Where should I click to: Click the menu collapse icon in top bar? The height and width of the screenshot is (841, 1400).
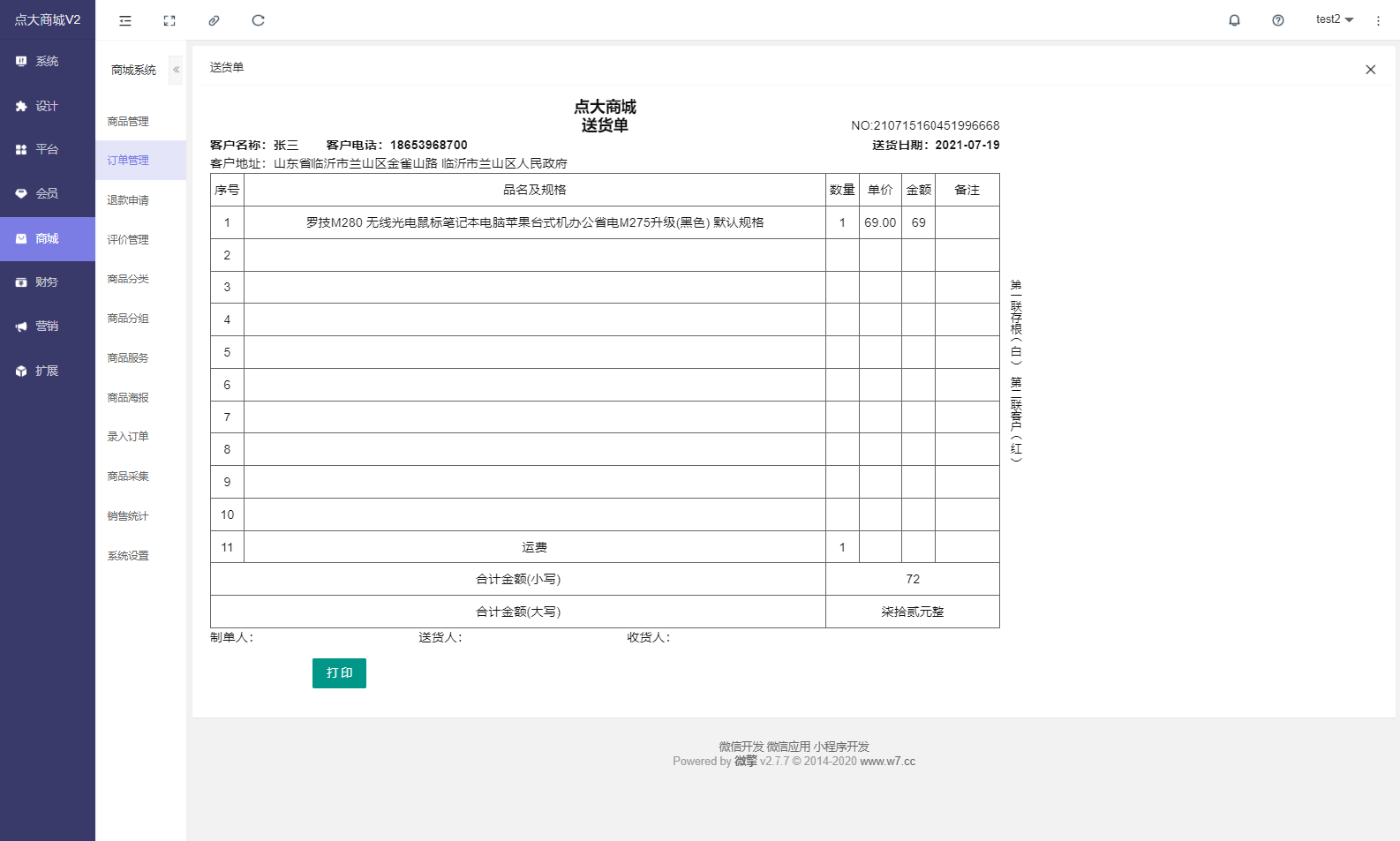point(125,20)
